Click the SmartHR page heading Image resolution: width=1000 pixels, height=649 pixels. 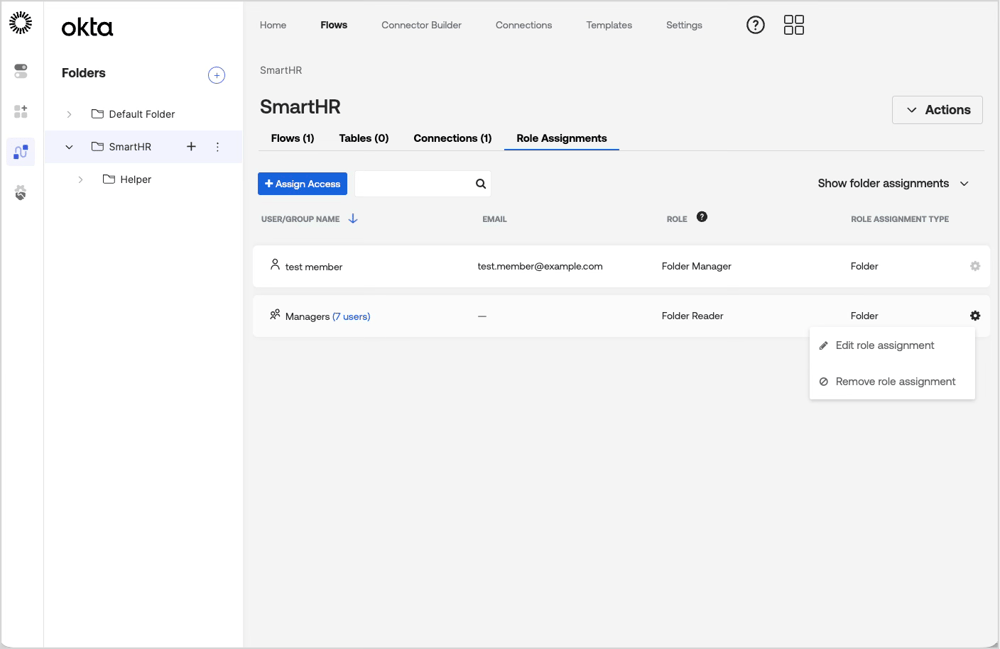point(300,106)
